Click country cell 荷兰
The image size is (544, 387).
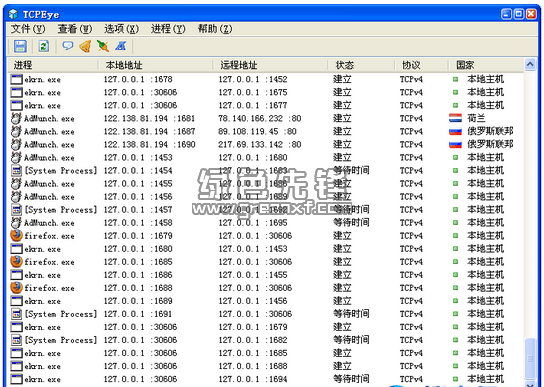pyautogui.click(x=476, y=118)
